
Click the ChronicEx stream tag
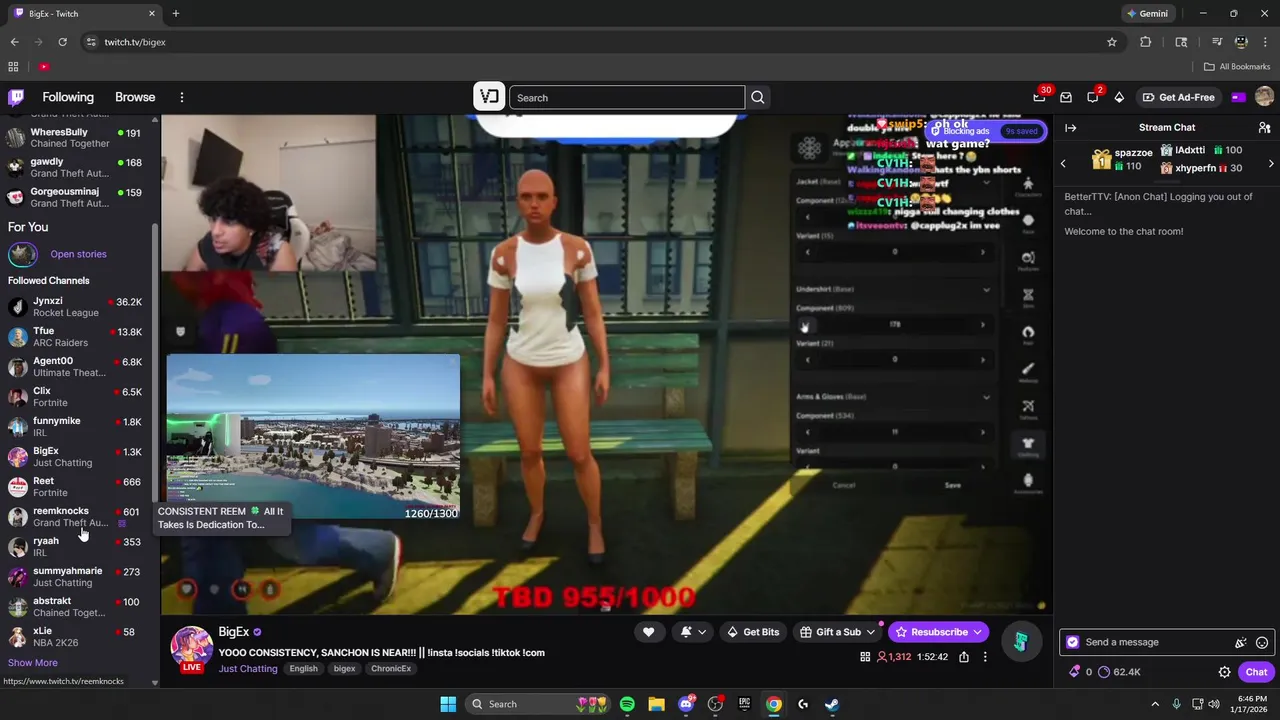[x=391, y=669]
